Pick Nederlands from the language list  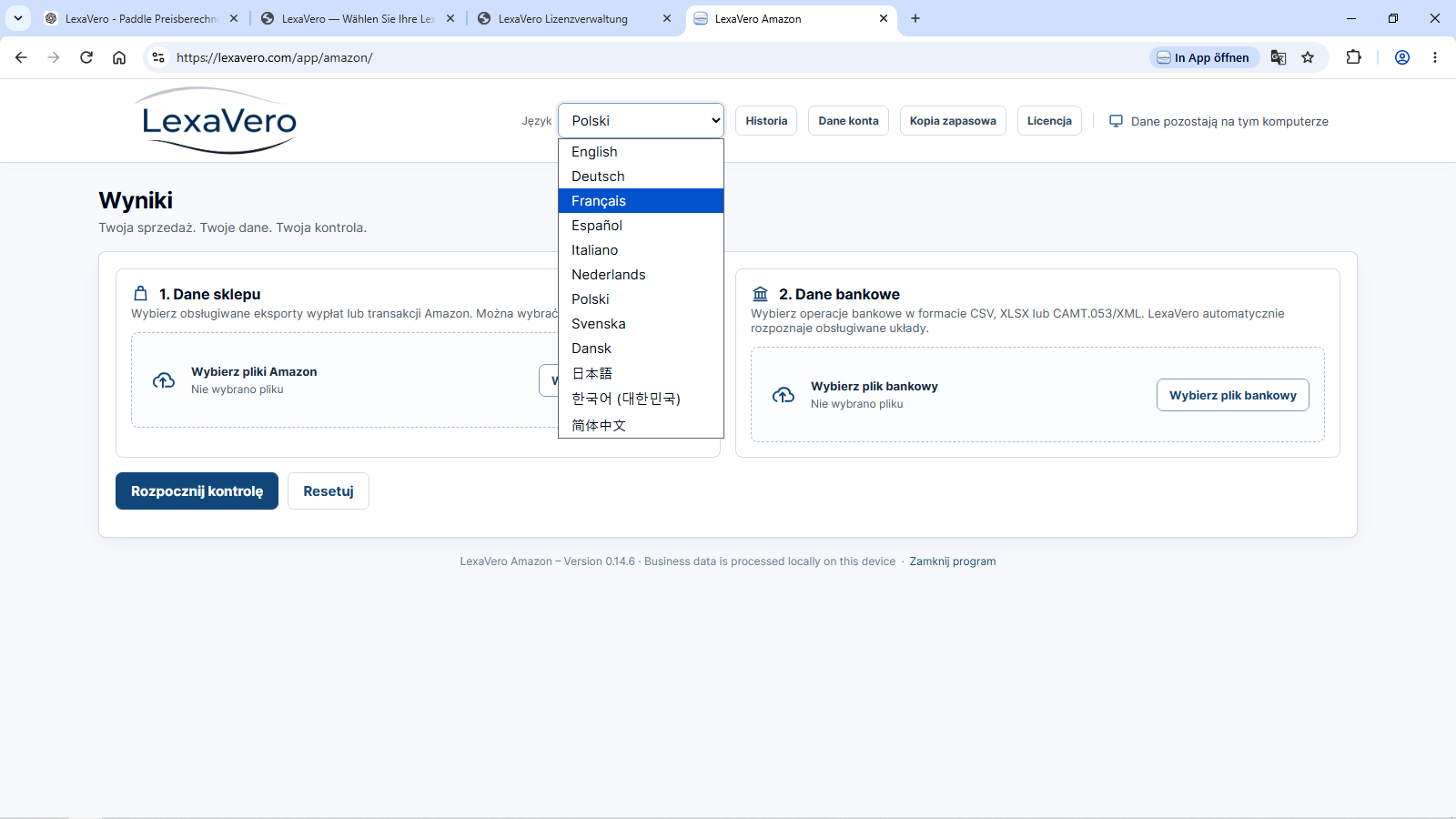(x=641, y=275)
